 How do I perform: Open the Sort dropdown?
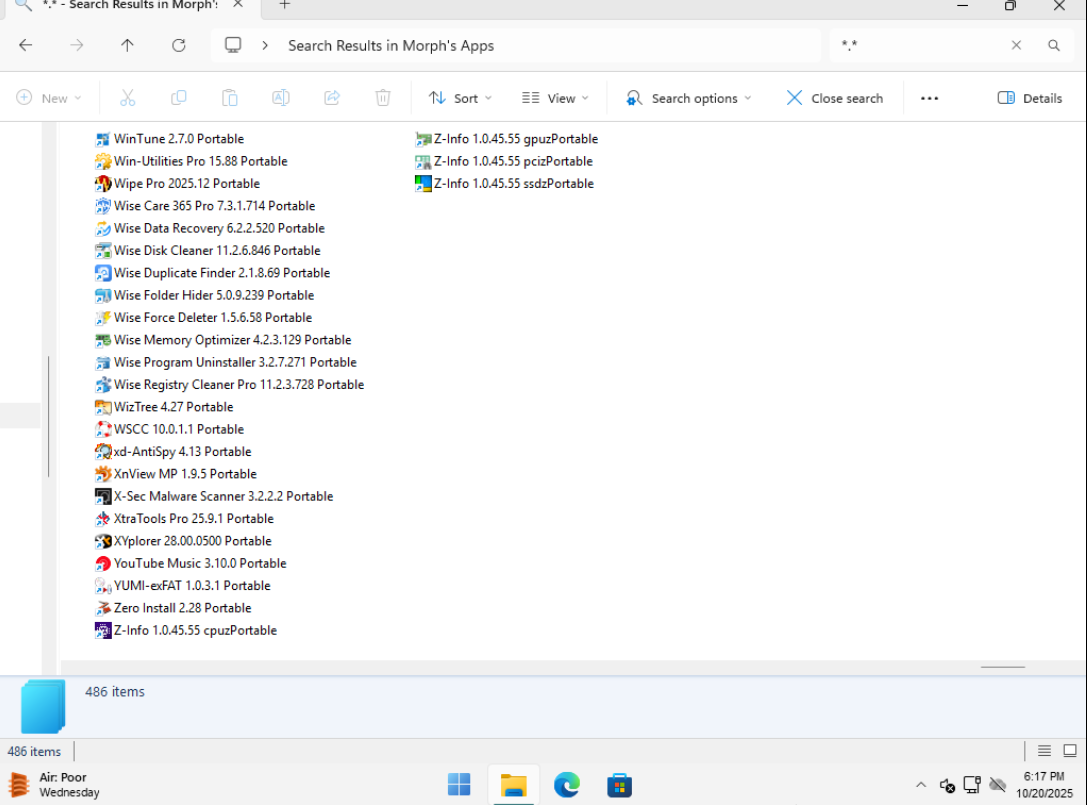point(460,98)
